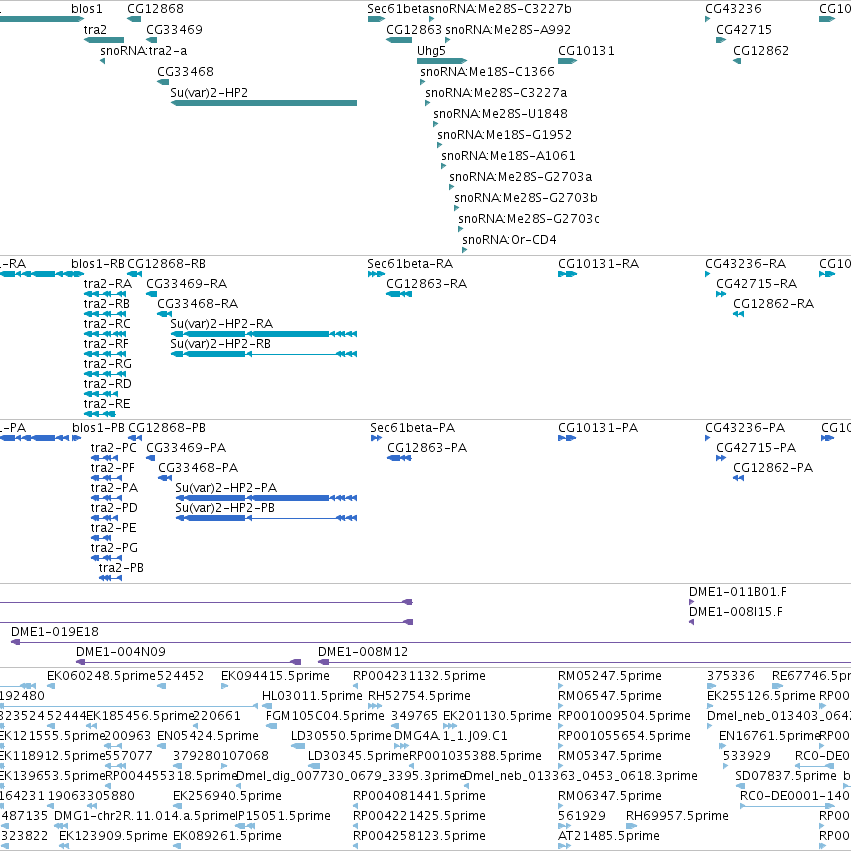Image resolution: width=851 pixels, height=851 pixels.
Task: Select the CG12863 gene label
Action: click(414, 30)
